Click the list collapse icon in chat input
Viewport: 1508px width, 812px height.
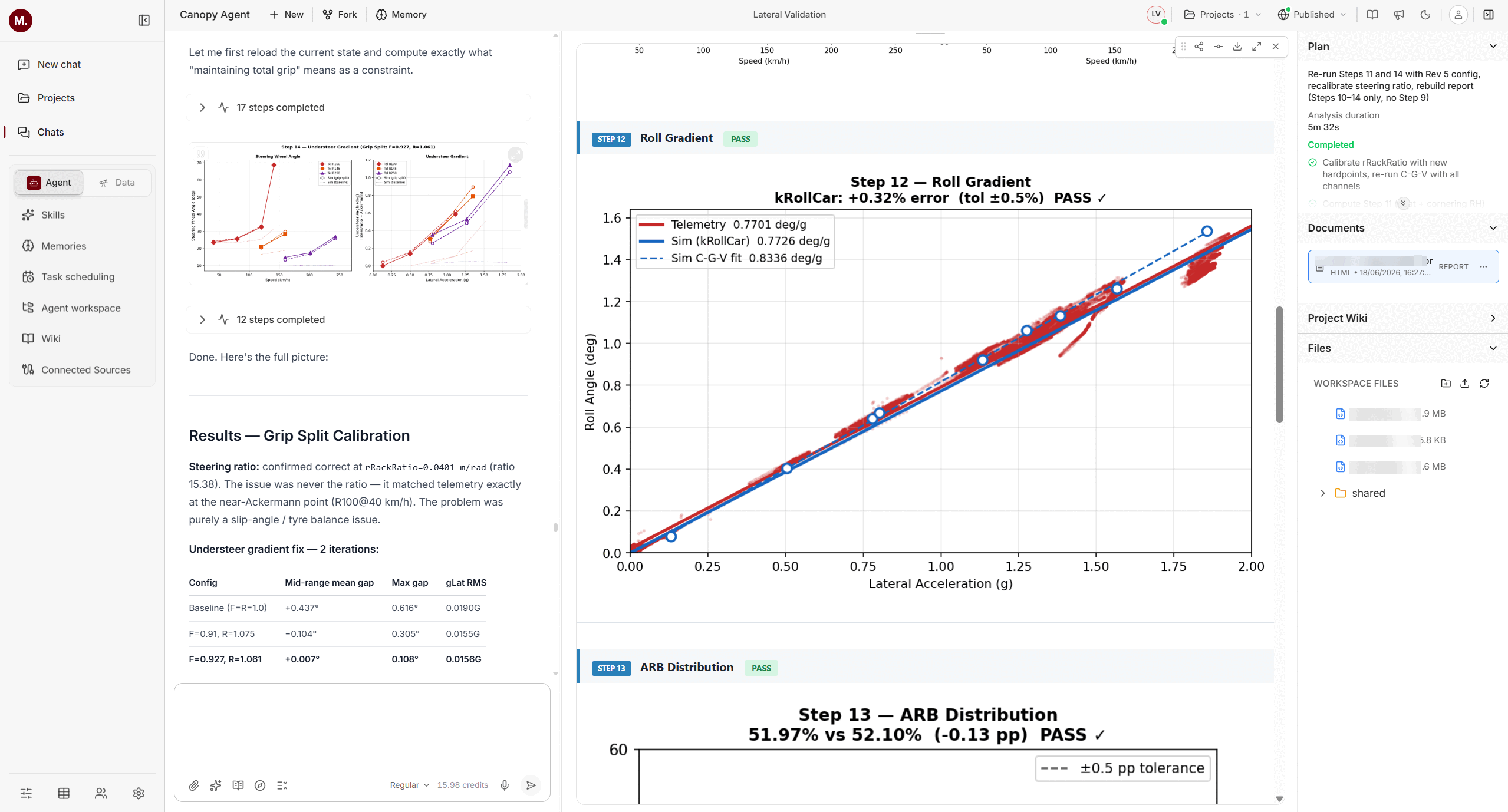click(282, 785)
